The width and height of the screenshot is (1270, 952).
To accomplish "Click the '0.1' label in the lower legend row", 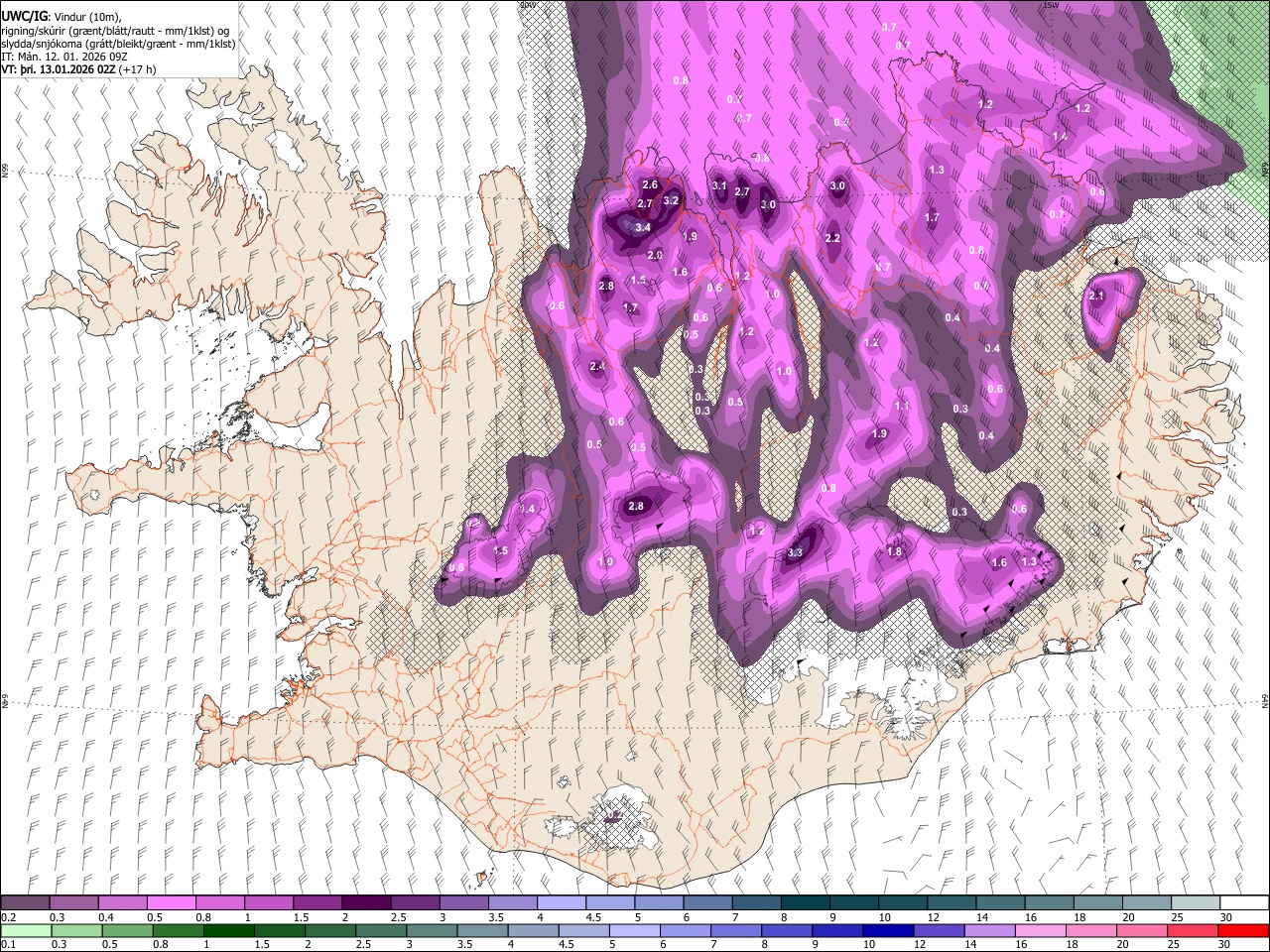I will [x=9, y=944].
